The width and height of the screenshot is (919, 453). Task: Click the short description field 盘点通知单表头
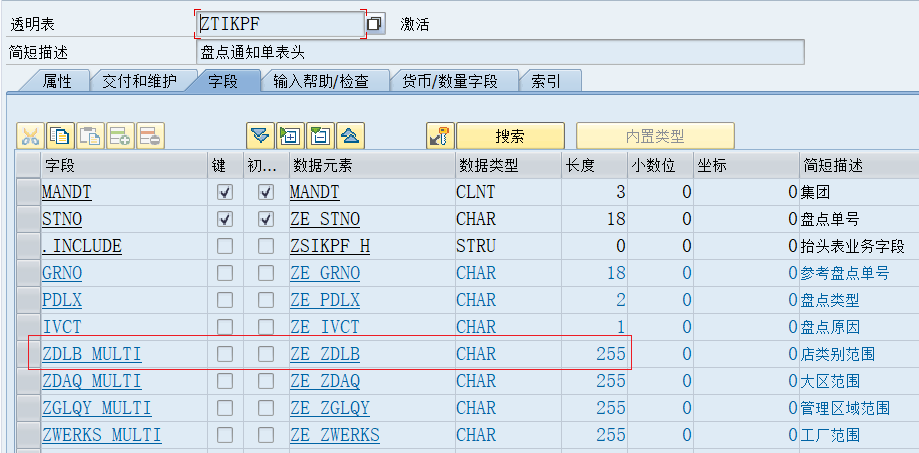500,53
